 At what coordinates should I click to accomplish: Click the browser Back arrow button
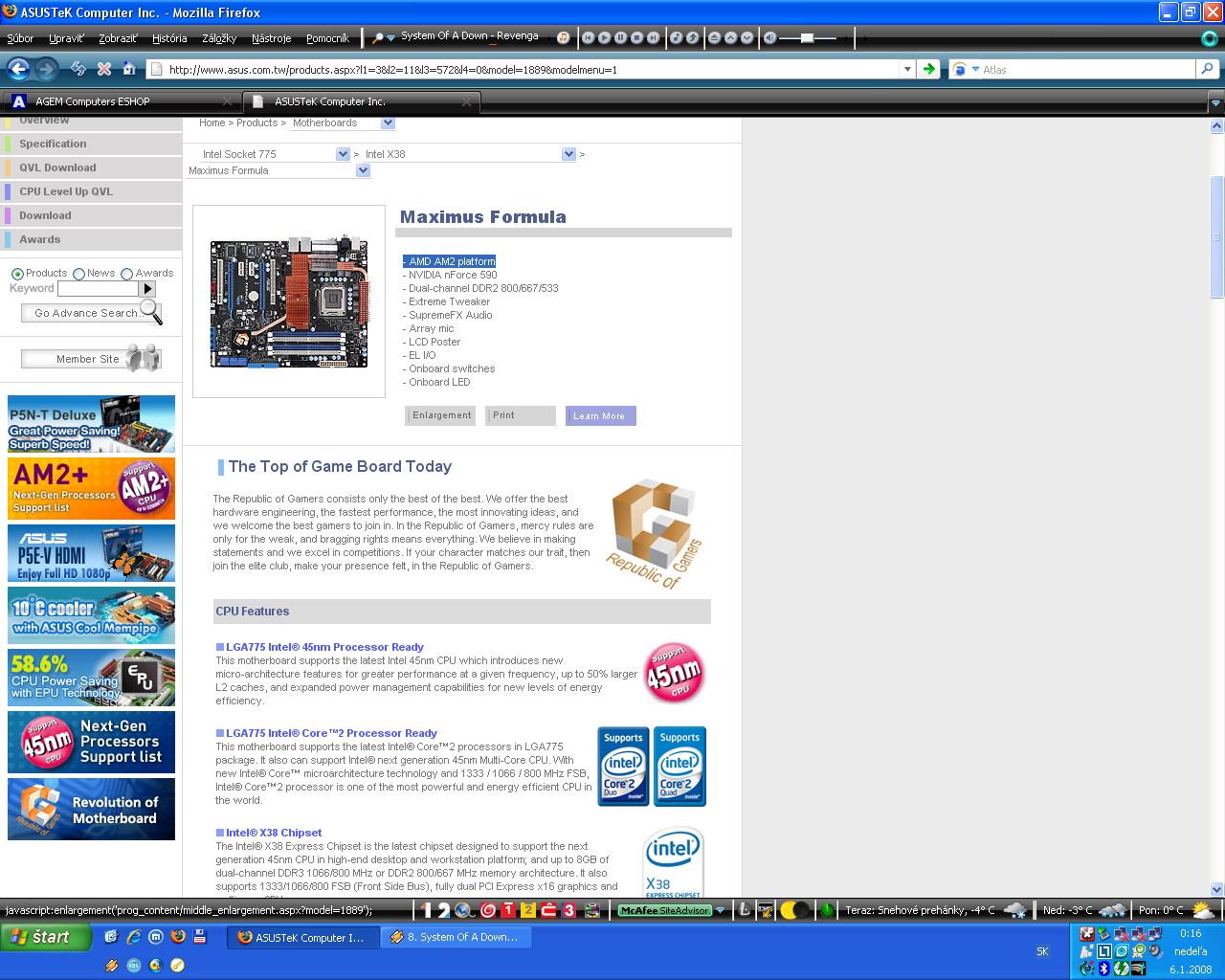click(18, 69)
